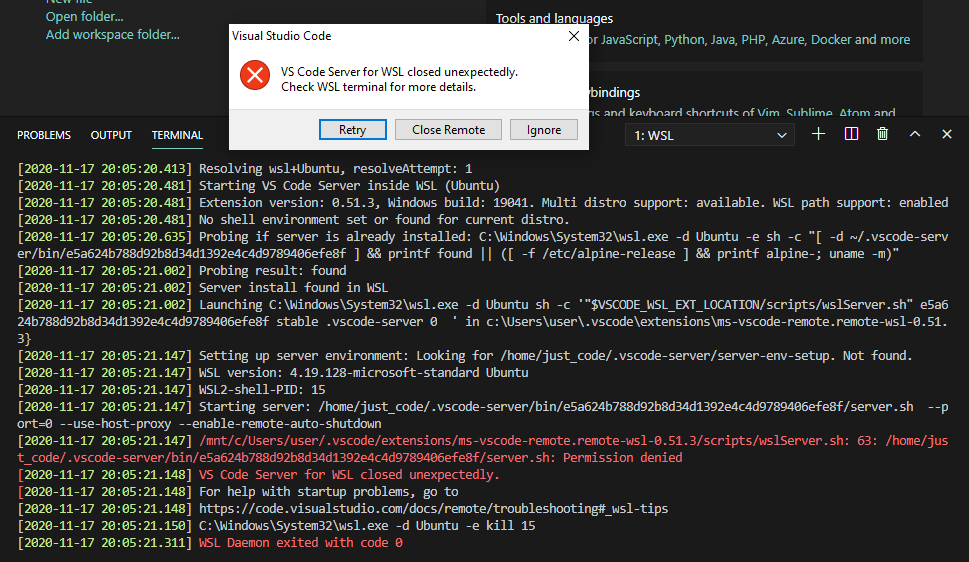Image resolution: width=969 pixels, height=562 pixels.
Task: Click the new terminal plus icon
Action: pos(819,134)
